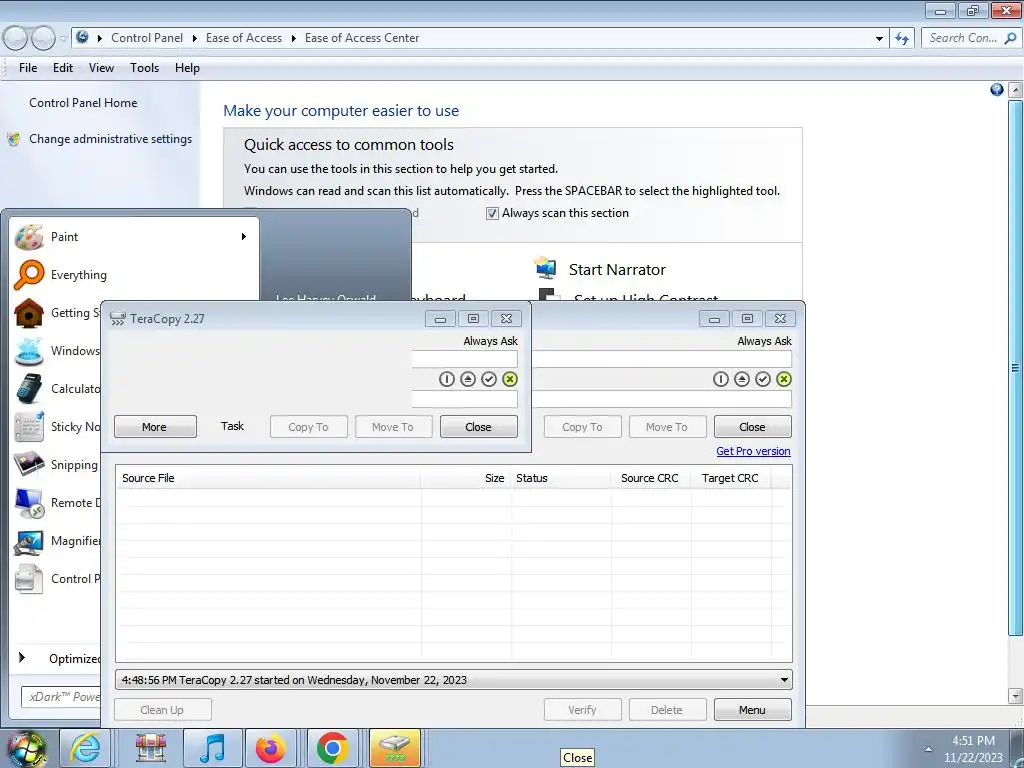The height and width of the screenshot is (768, 1024).
Task: Launch Magnifier from Start menu
Action: point(57,541)
